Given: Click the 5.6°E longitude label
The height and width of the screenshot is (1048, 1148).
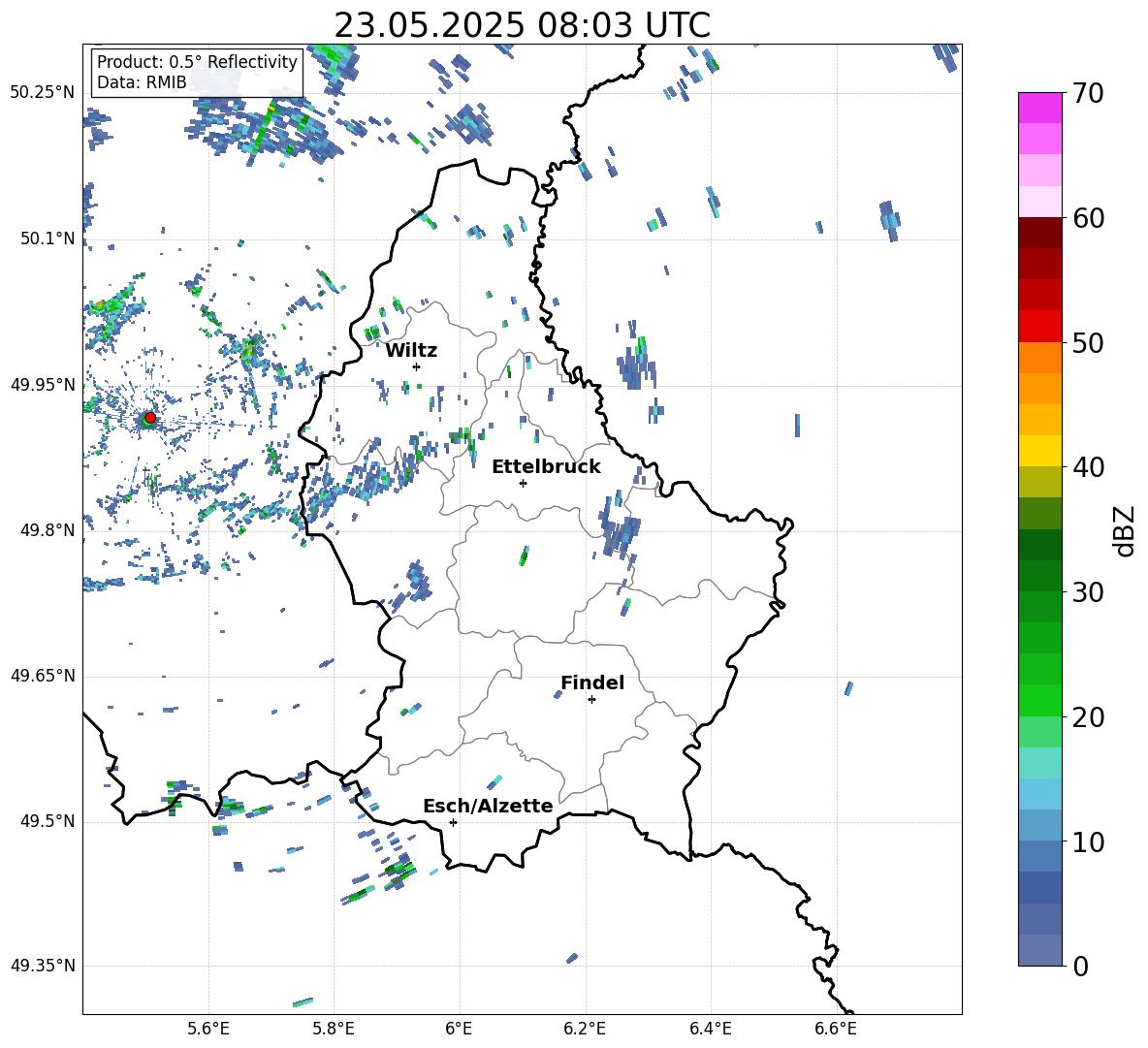Looking at the screenshot, I should (208, 1030).
